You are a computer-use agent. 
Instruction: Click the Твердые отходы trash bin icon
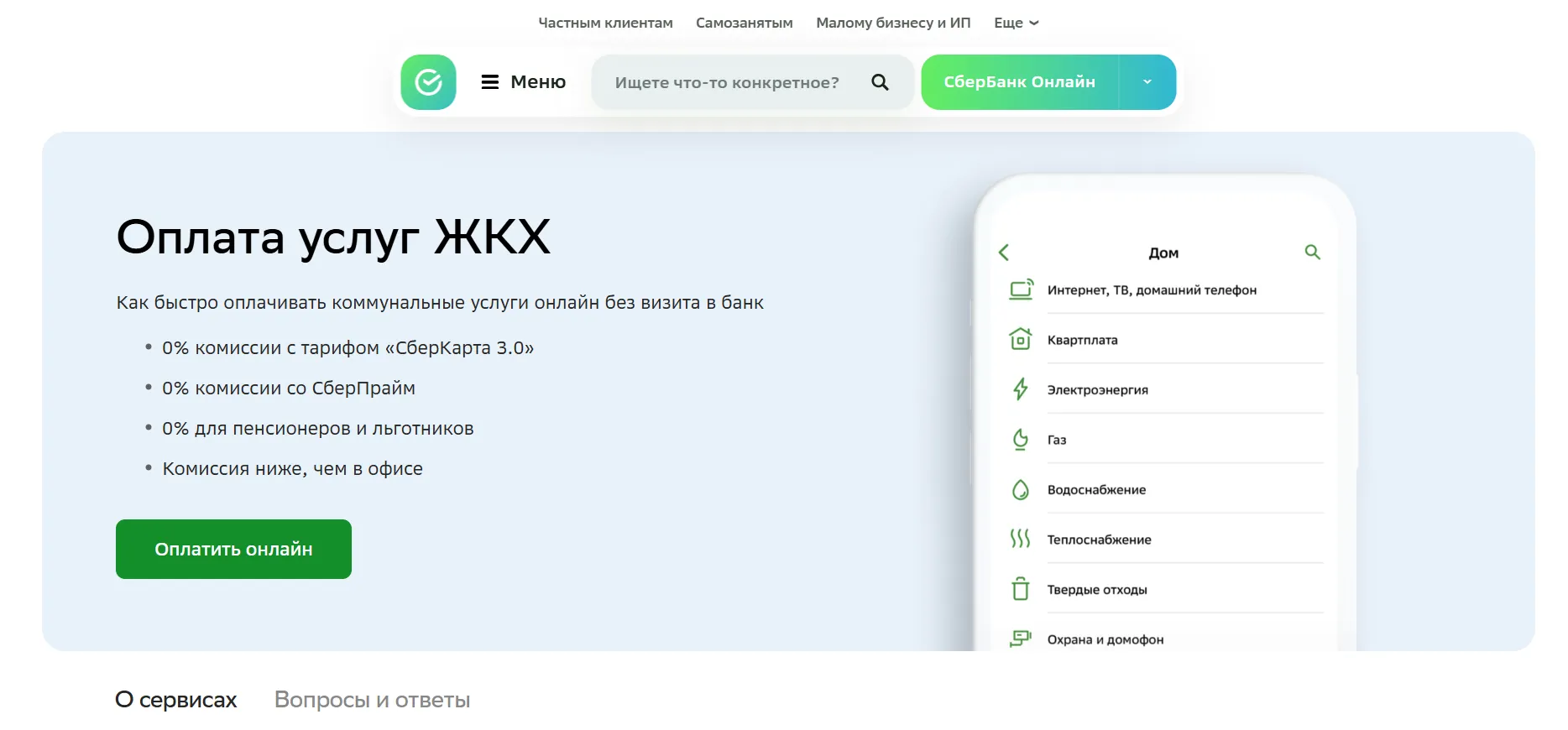tap(1020, 589)
